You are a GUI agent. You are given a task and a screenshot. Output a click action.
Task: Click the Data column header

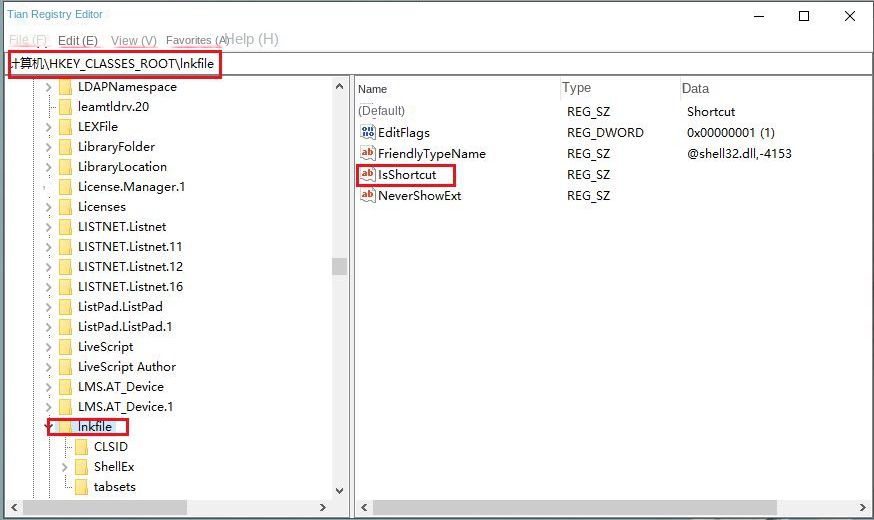coord(695,89)
